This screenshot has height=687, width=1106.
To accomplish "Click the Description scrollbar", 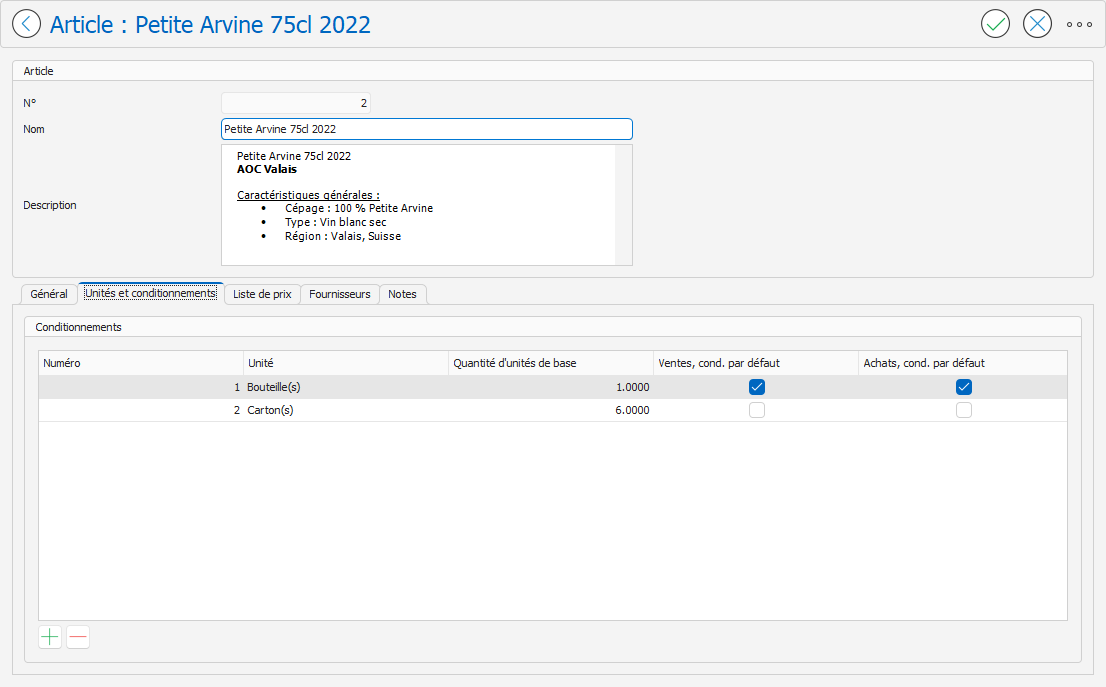I will pos(624,205).
